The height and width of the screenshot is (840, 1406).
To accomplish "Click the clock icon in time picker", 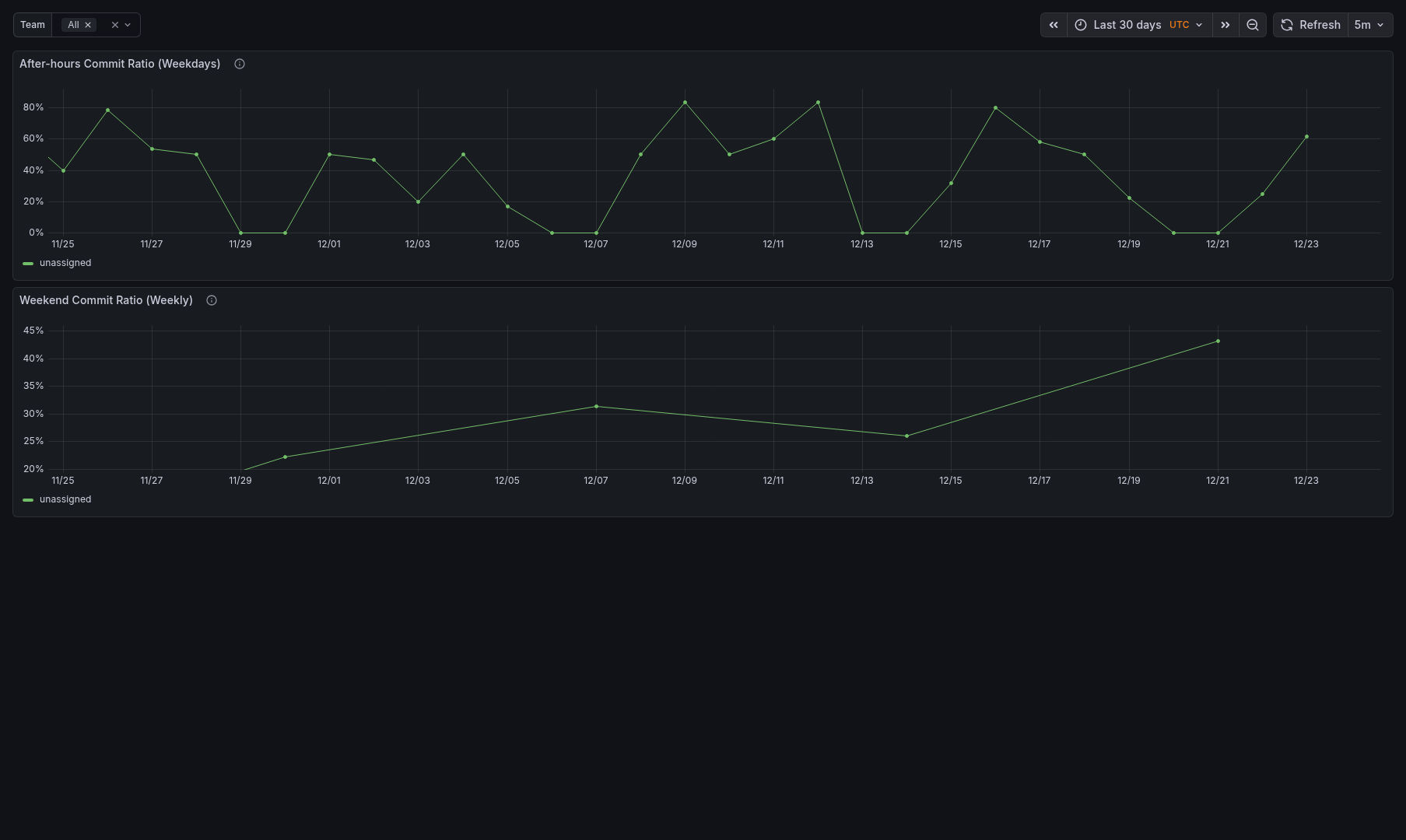I will click(x=1081, y=25).
